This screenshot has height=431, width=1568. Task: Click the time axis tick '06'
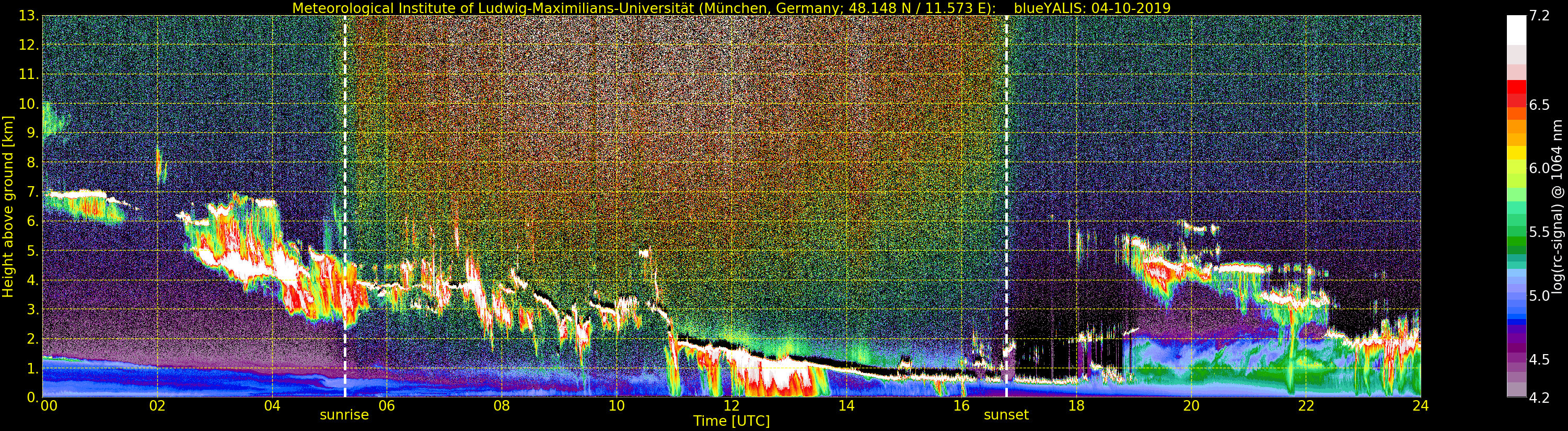coord(387,406)
